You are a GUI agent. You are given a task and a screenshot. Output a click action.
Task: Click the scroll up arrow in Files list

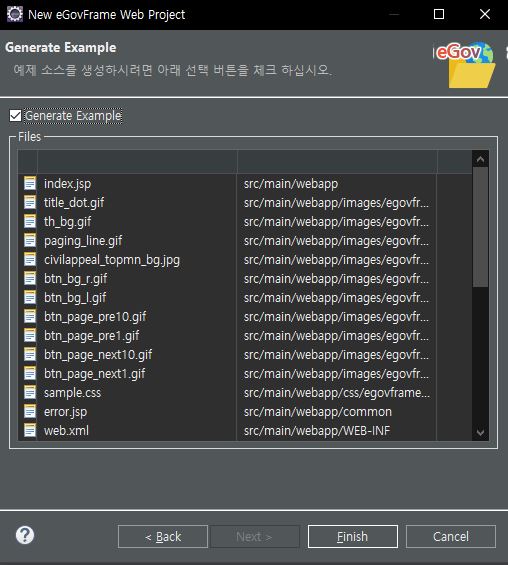[480, 159]
